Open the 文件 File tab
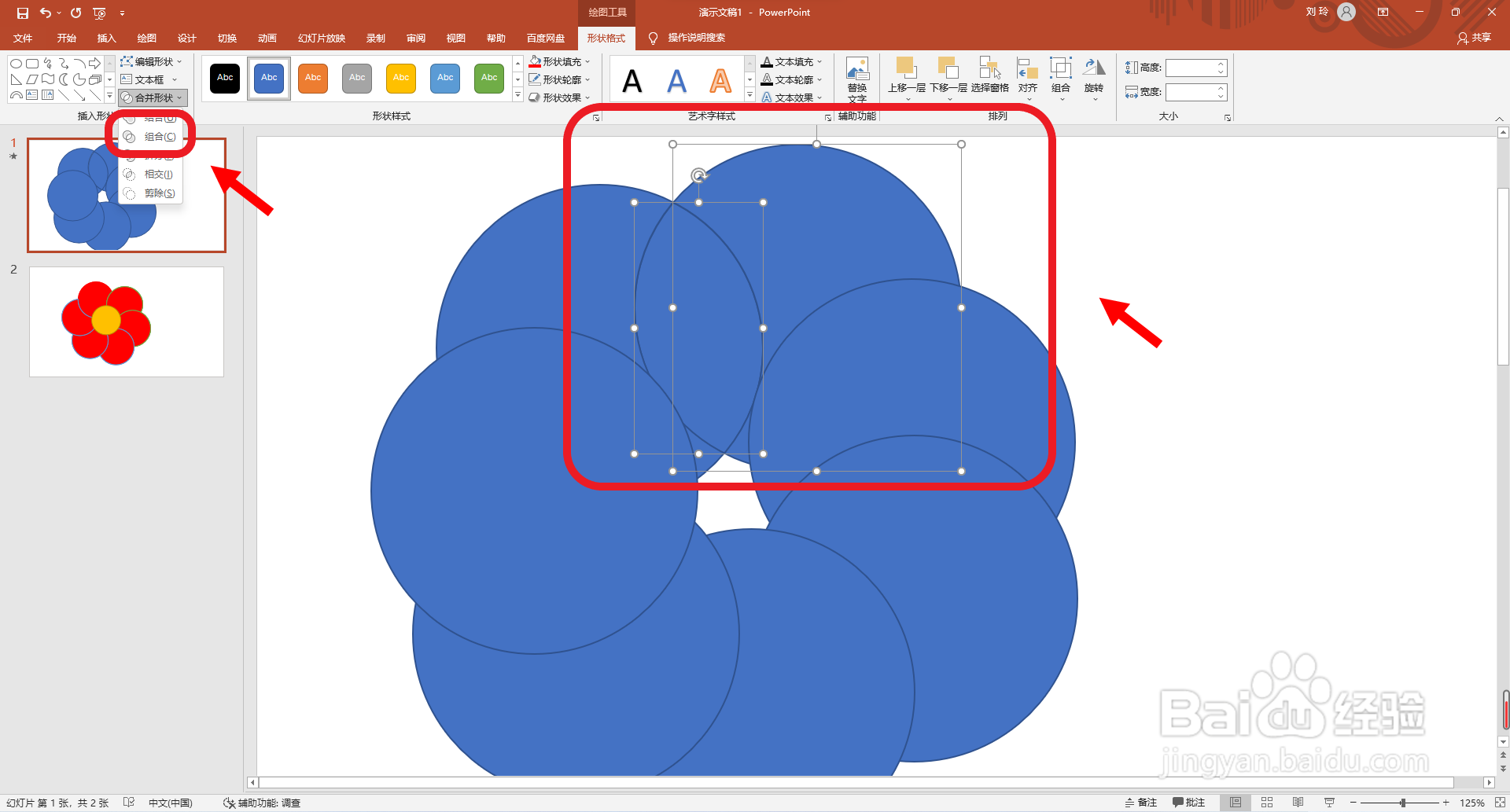 [x=23, y=39]
